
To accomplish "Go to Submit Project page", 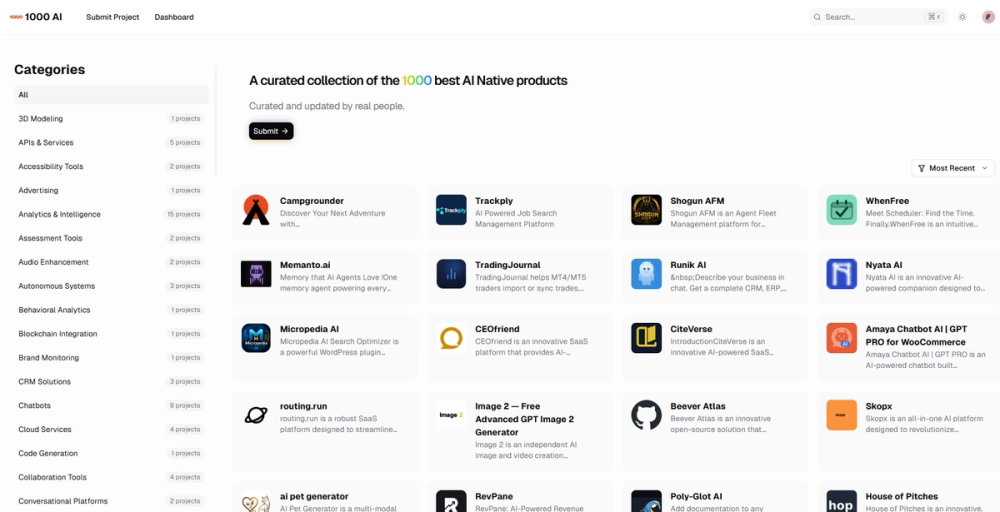I will pyautogui.click(x=112, y=17).
